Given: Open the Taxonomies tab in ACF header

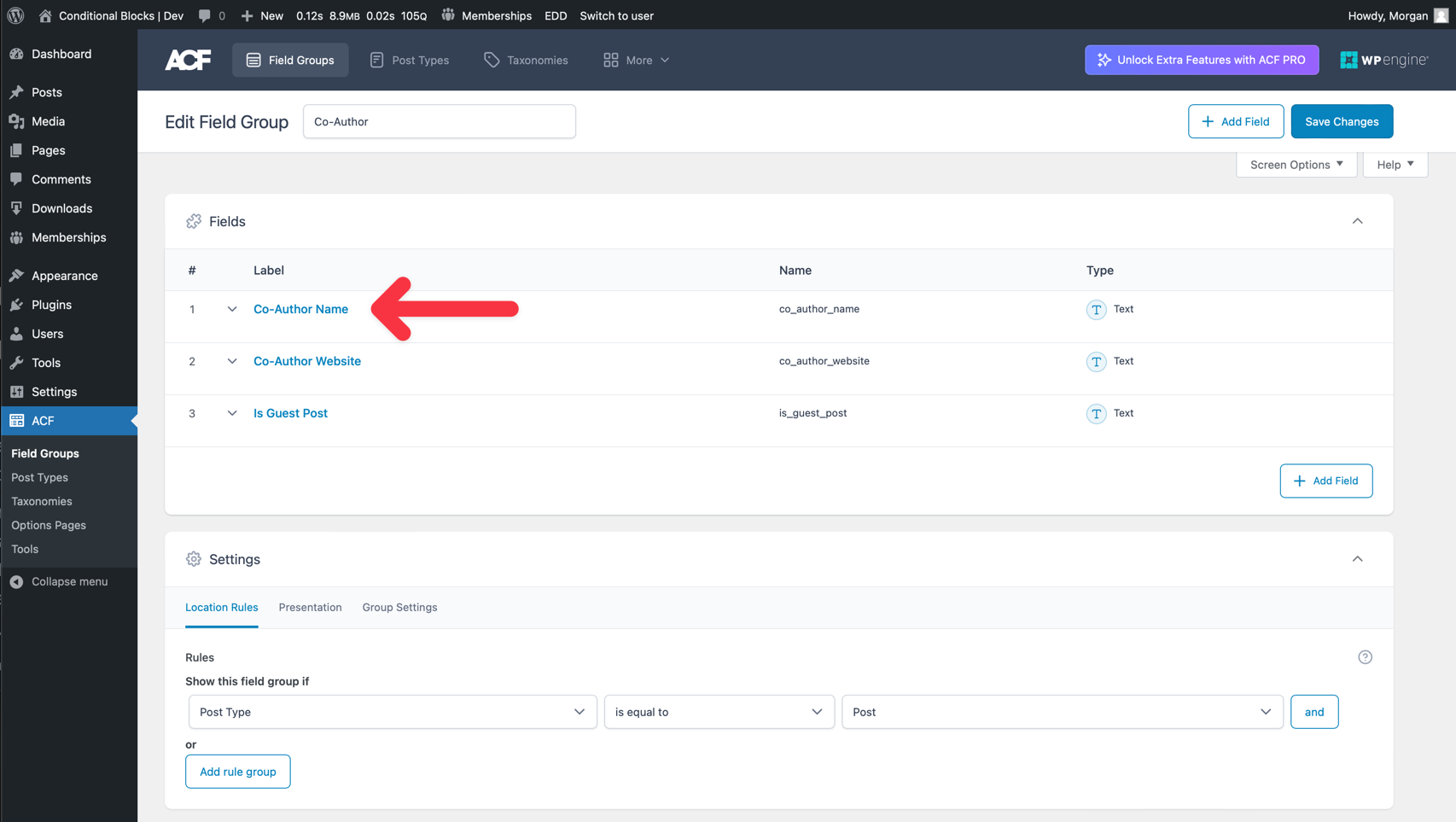Looking at the screenshot, I should [x=526, y=60].
